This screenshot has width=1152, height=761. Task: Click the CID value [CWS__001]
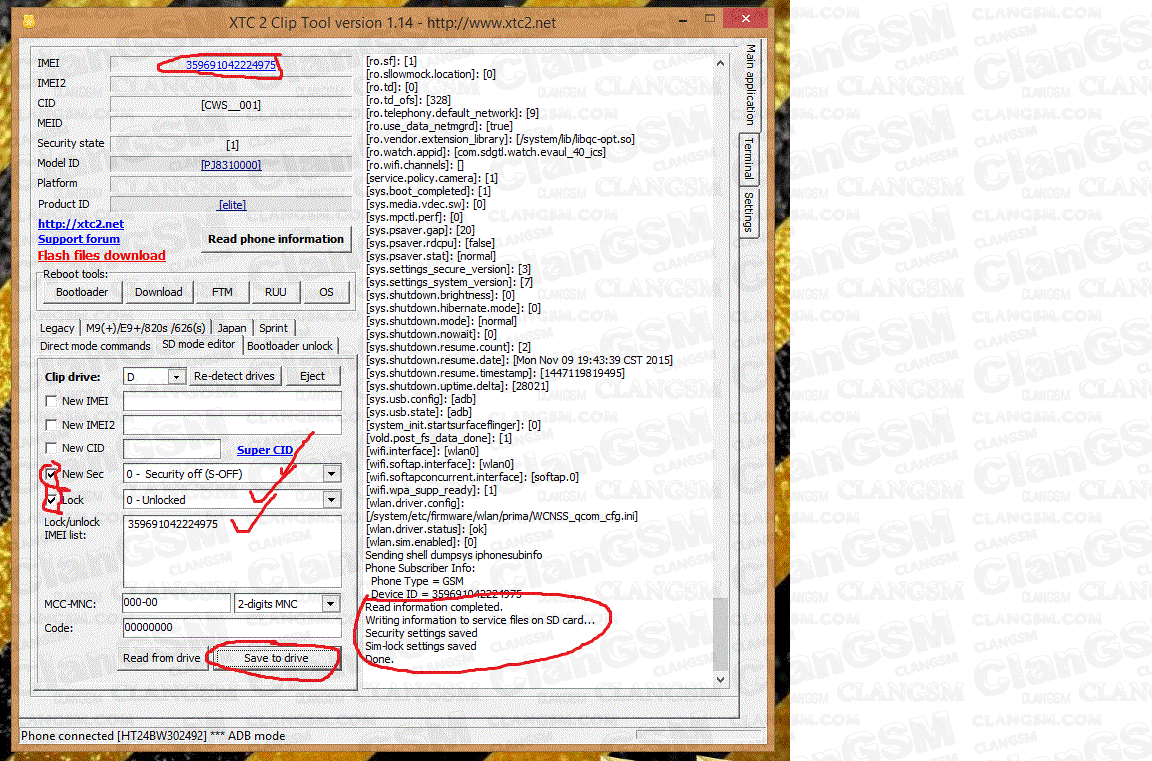[x=231, y=105]
